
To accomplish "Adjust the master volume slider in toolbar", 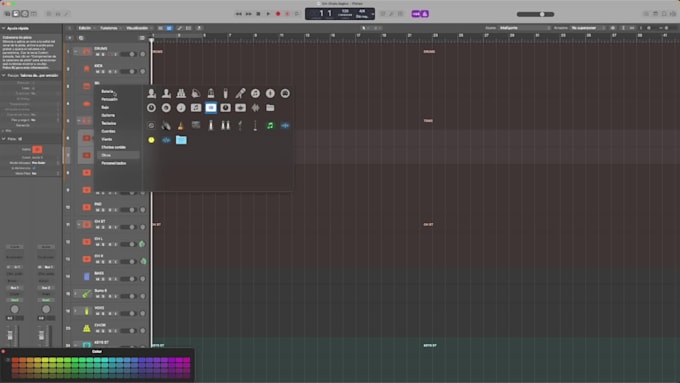I will pyautogui.click(x=535, y=14).
